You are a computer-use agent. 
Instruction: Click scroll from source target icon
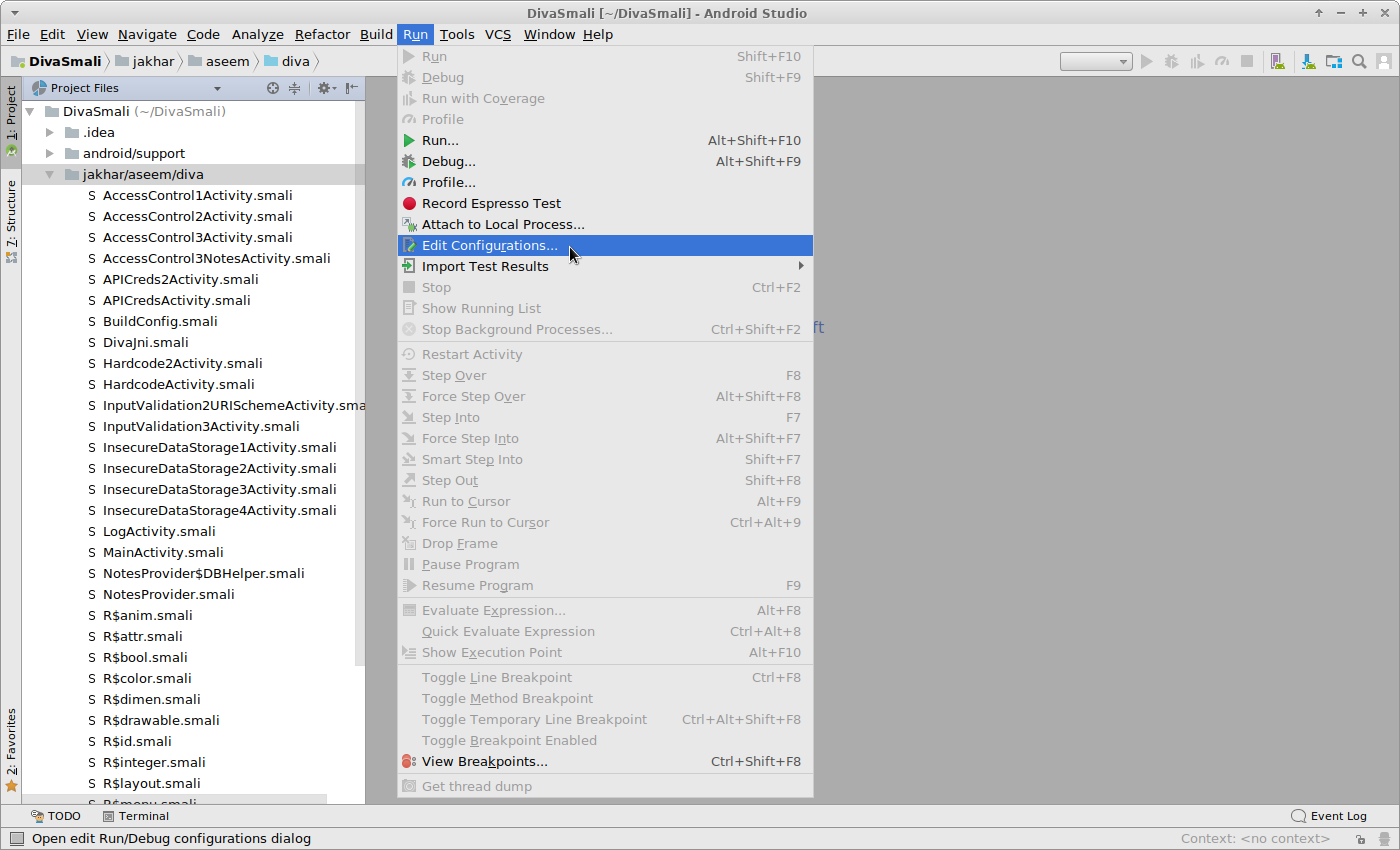273,88
